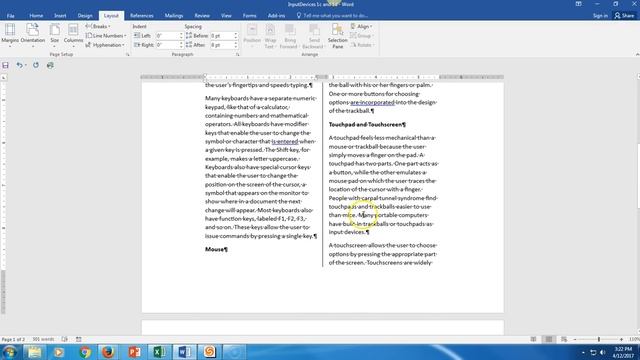Open Chrome from the taskbar
The width and height of the screenshot is (640, 360).
pos(84,352)
